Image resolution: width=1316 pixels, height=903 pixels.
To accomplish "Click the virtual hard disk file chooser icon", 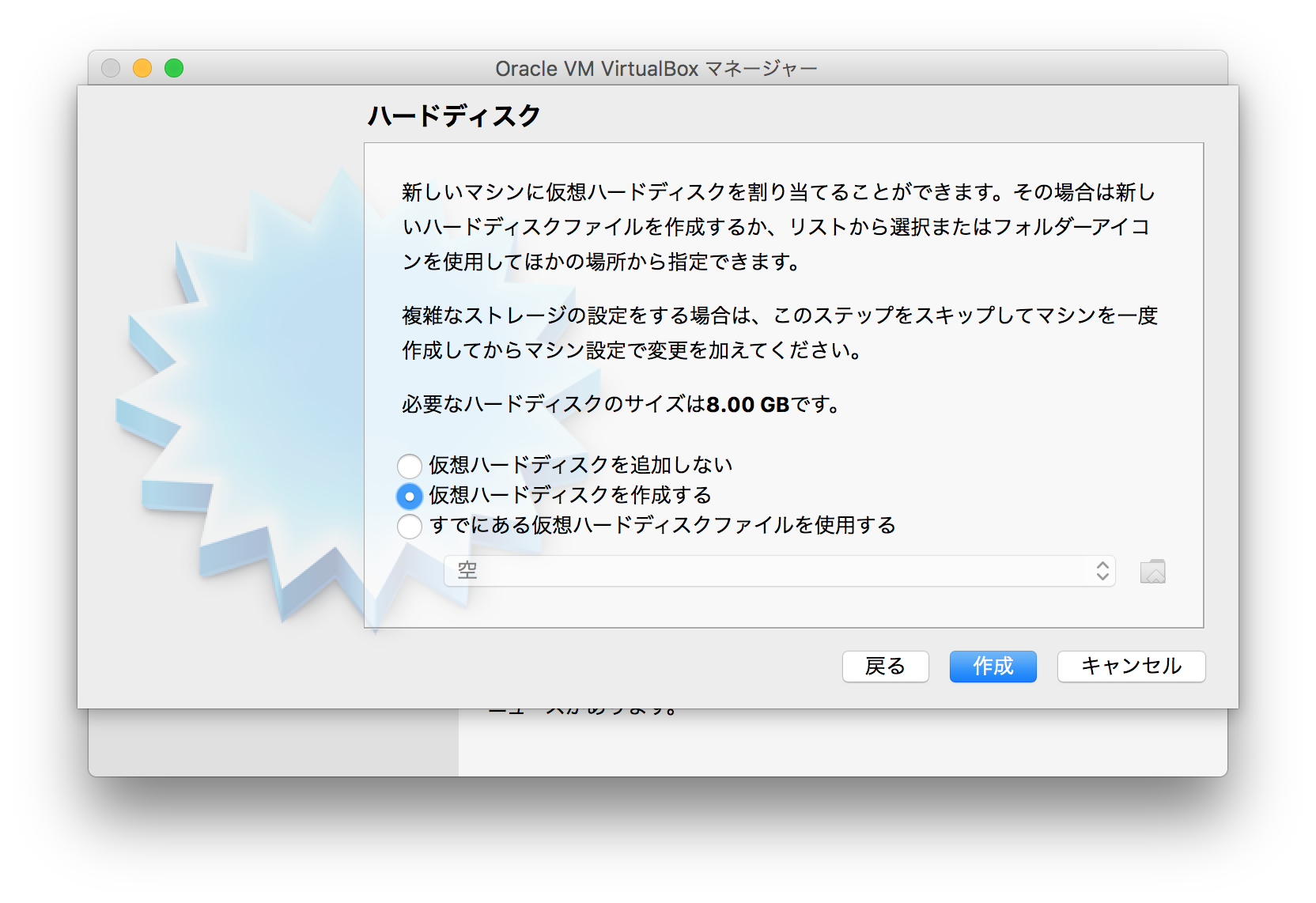I will pyautogui.click(x=1153, y=571).
